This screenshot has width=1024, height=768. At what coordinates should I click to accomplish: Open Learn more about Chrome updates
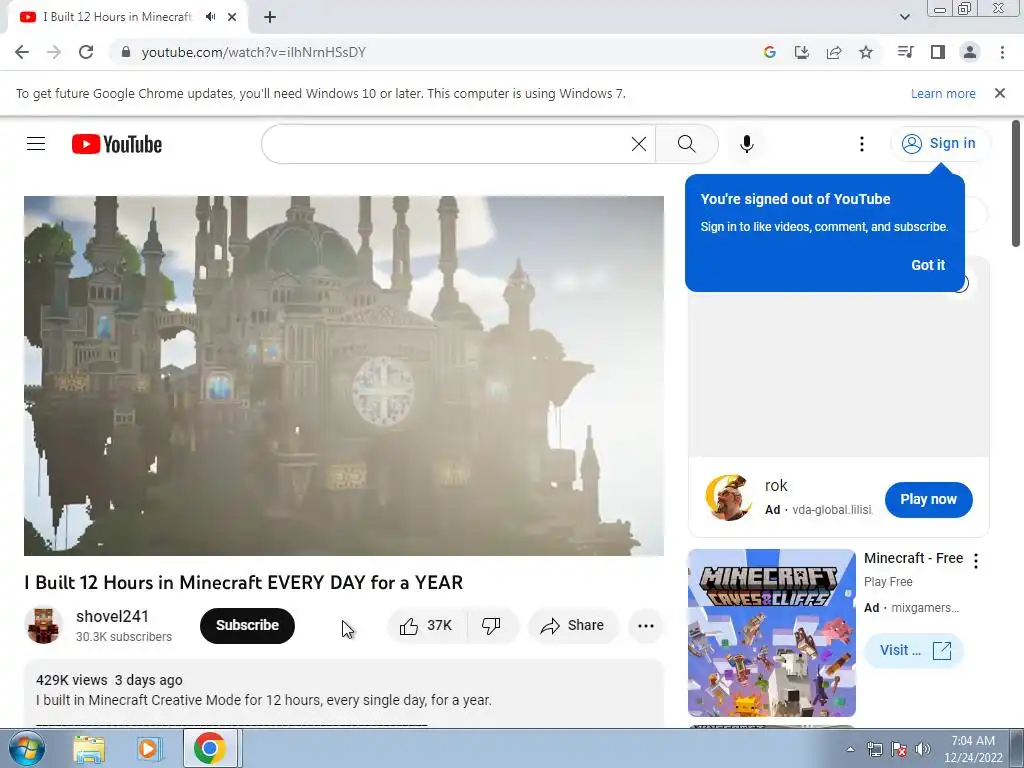click(943, 93)
